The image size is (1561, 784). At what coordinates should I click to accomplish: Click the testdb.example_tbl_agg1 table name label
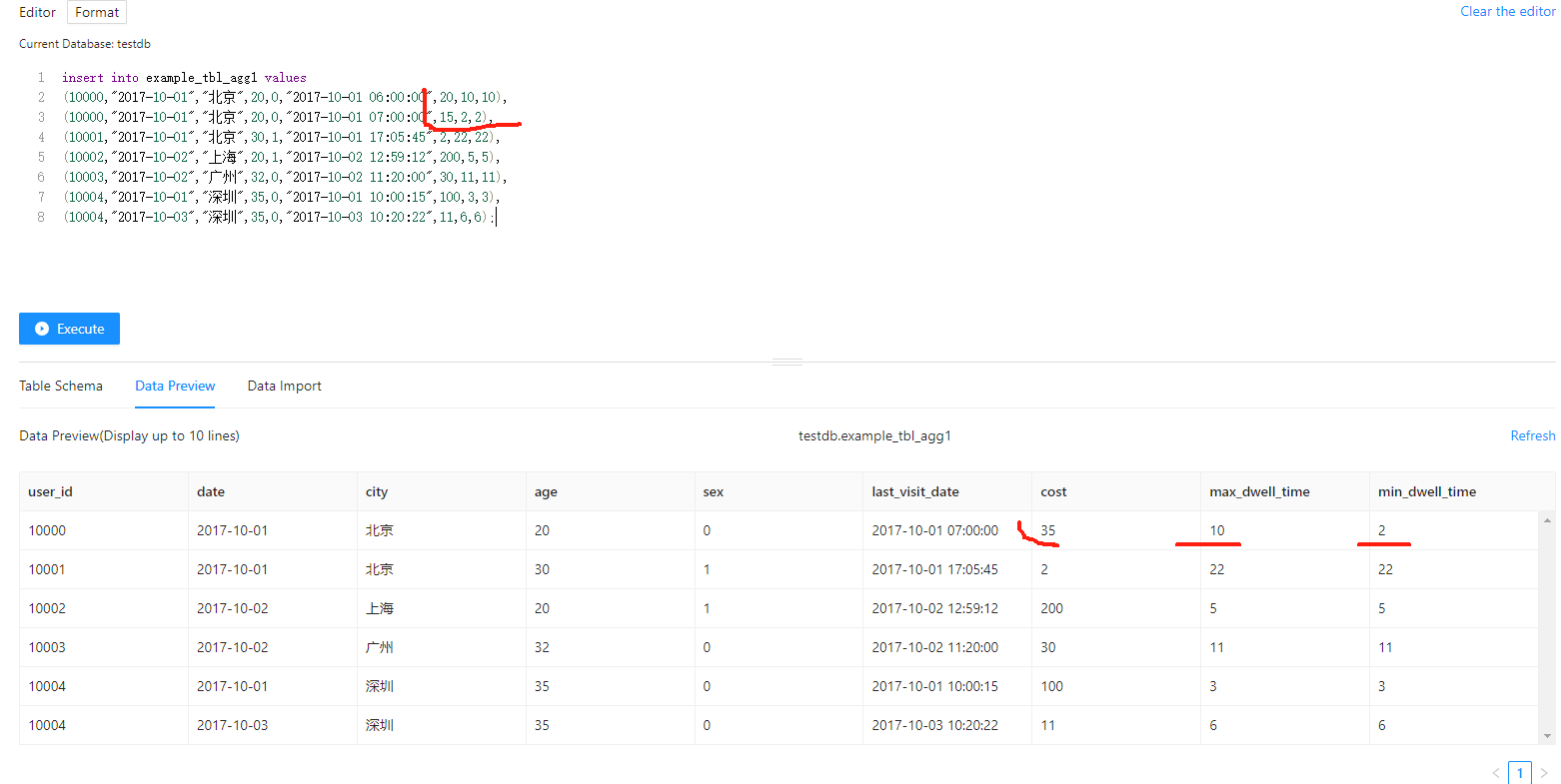coord(874,435)
